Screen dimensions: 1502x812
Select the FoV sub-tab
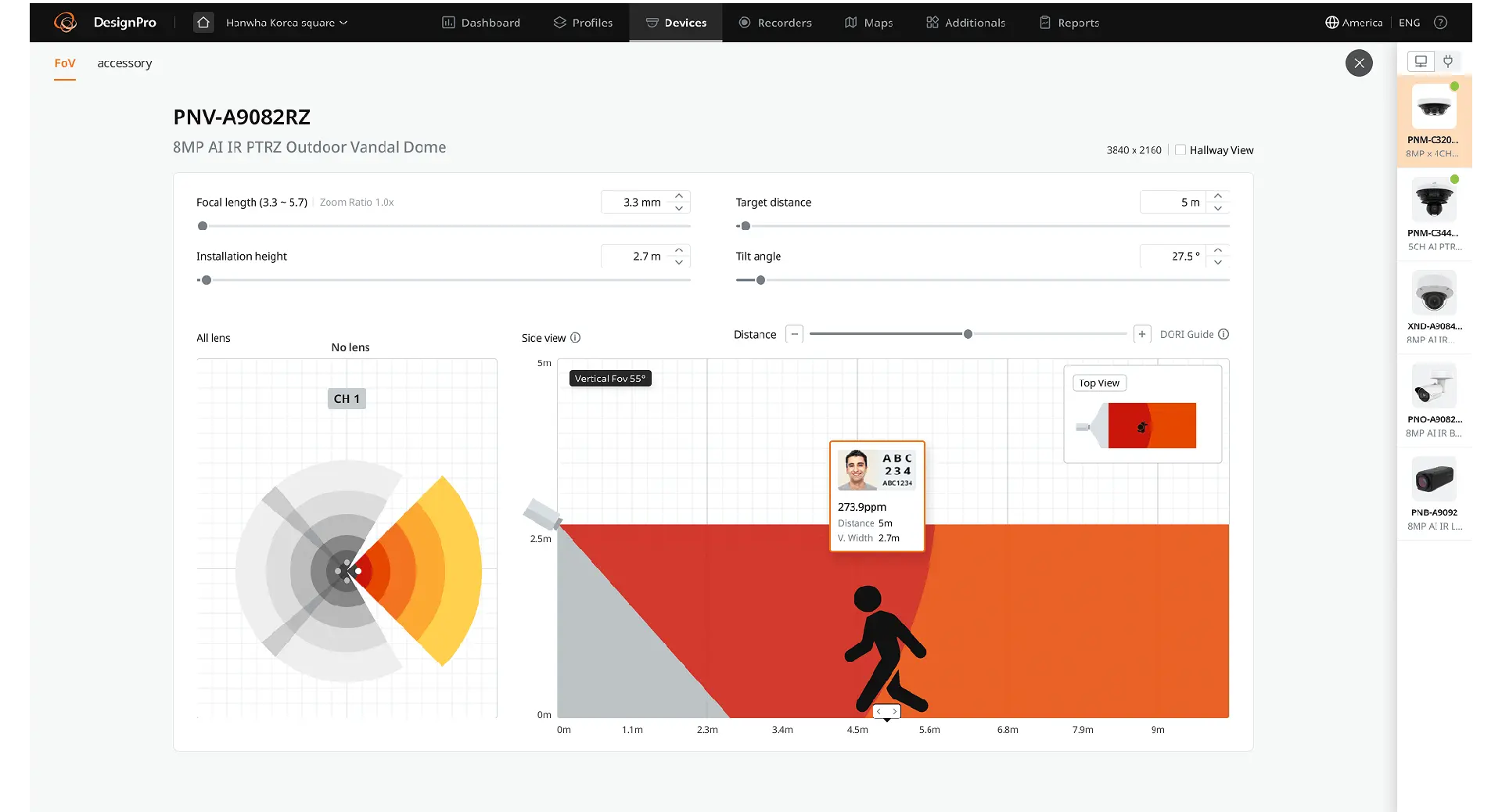(x=65, y=63)
